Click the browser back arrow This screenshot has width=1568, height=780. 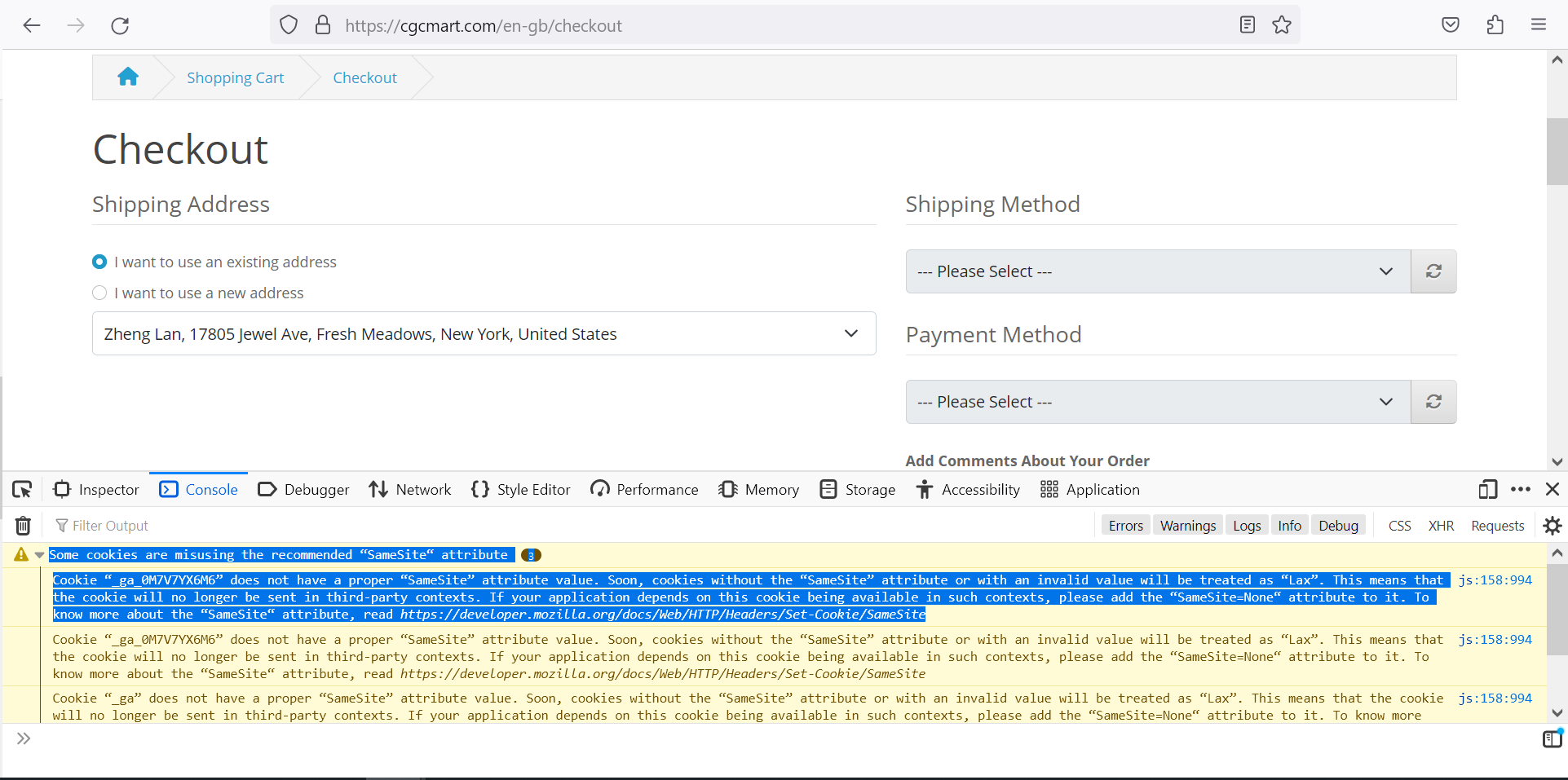pos(32,25)
